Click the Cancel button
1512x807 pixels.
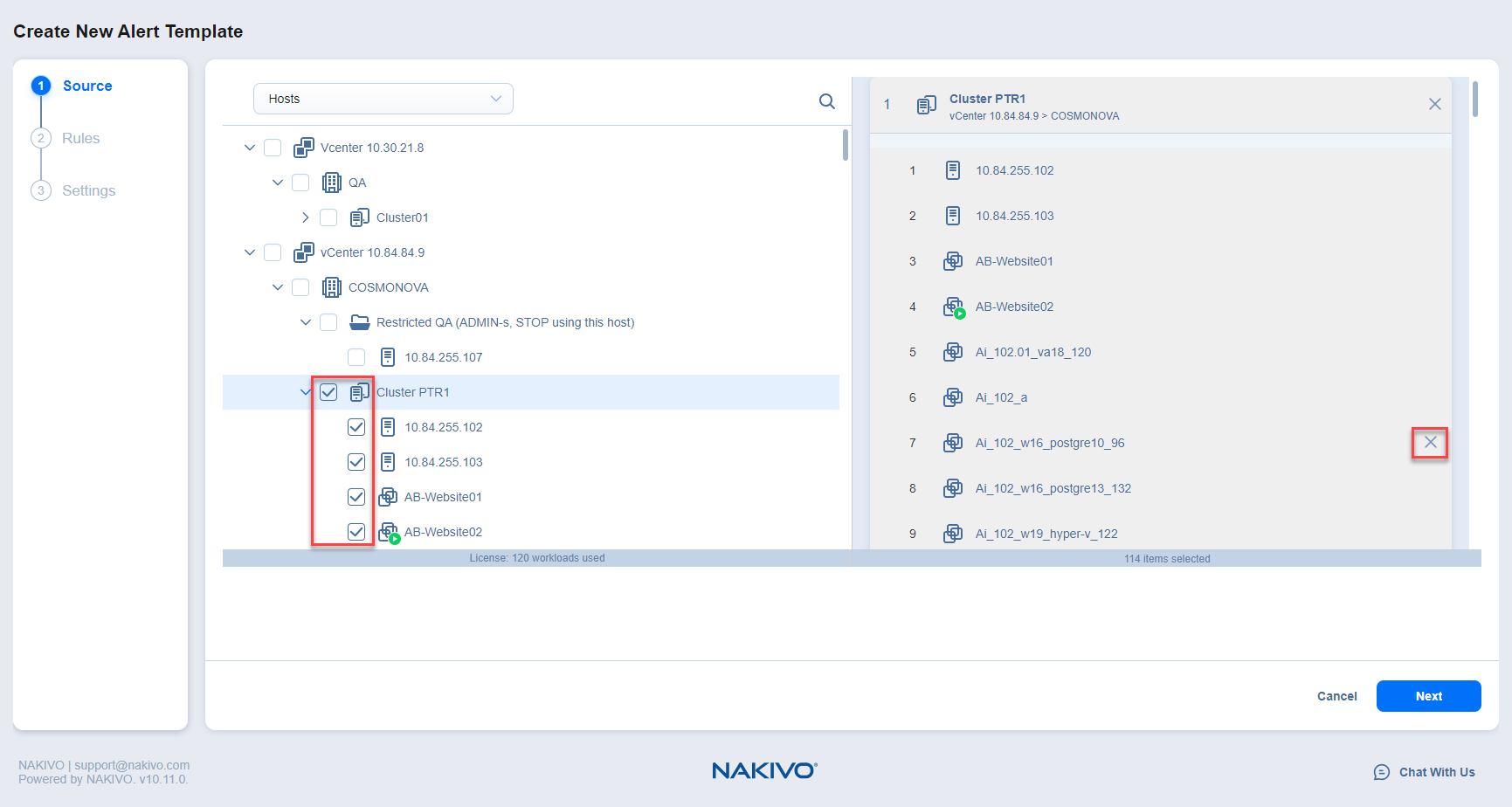point(1336,696)
